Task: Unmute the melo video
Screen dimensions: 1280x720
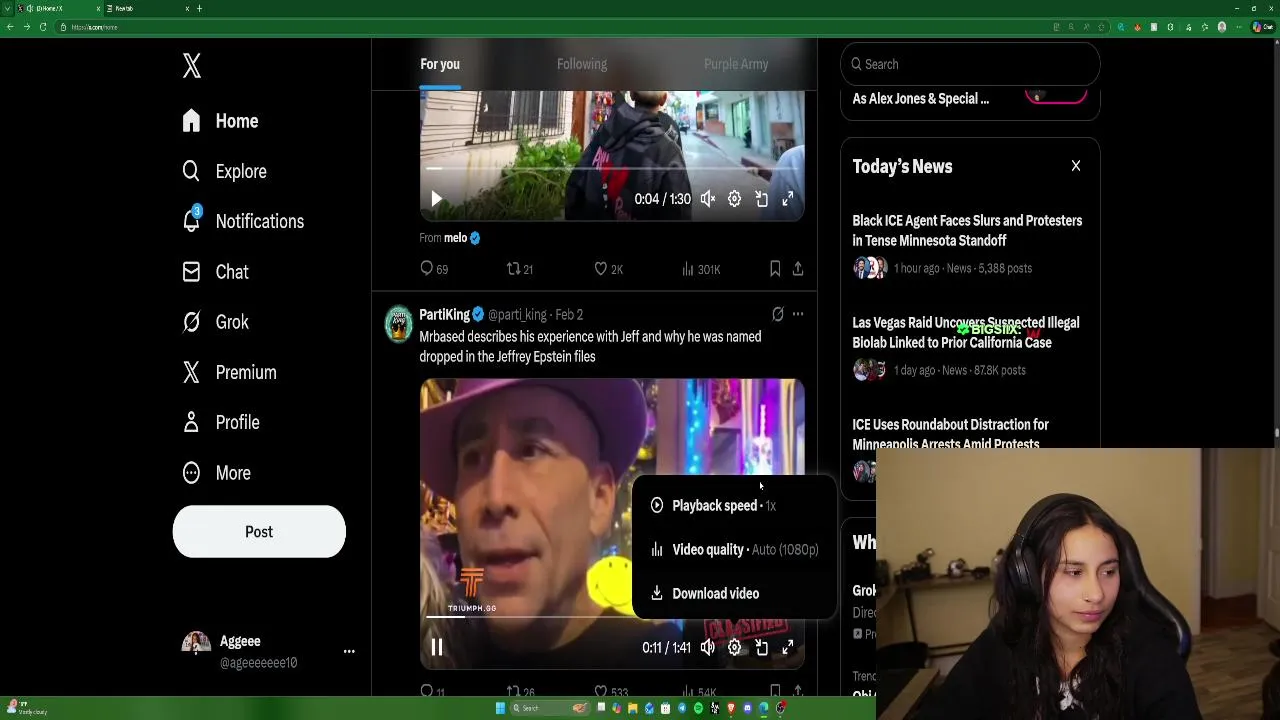Action: [708, 199]
